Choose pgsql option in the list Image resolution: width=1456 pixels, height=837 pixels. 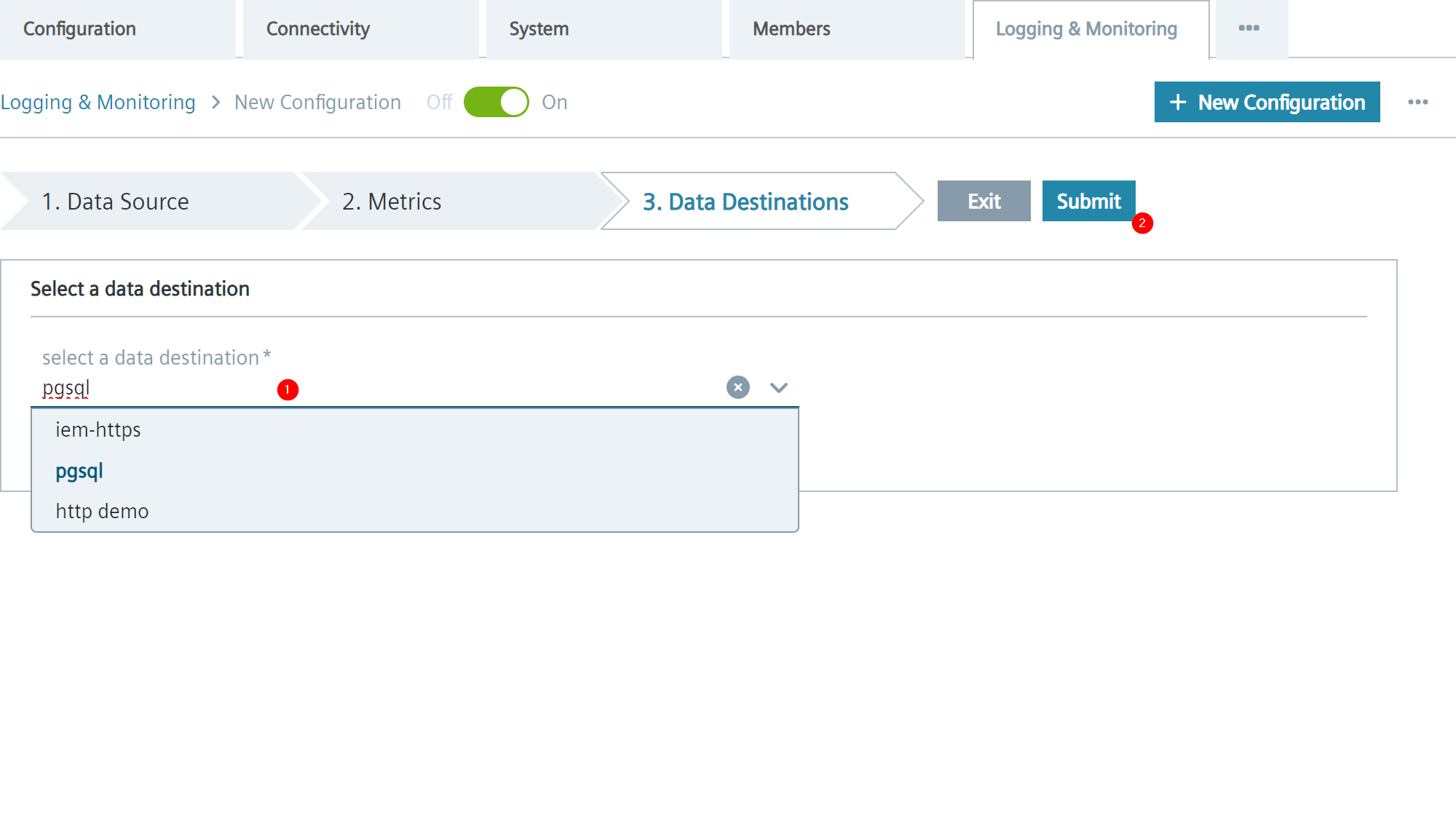pyautogui.click(x=79, y=471)
